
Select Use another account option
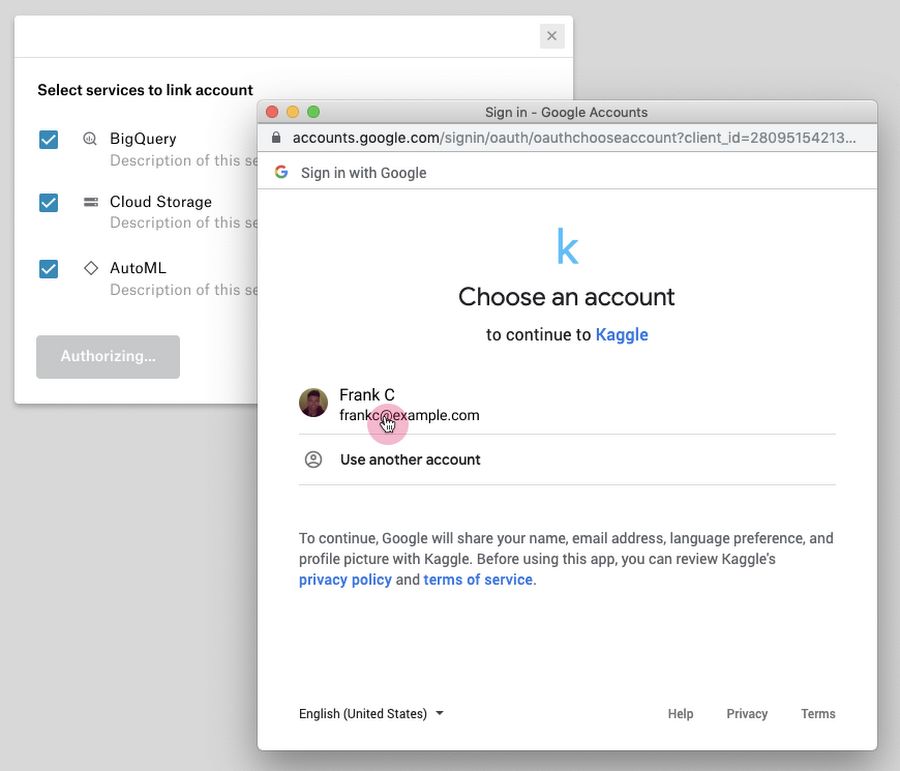coord(410,460)
